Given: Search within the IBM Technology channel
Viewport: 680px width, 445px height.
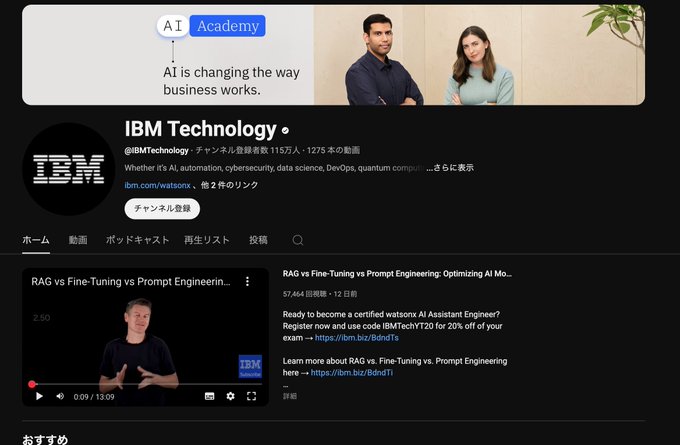Looking at the screenshot, I should click(298, 240).
